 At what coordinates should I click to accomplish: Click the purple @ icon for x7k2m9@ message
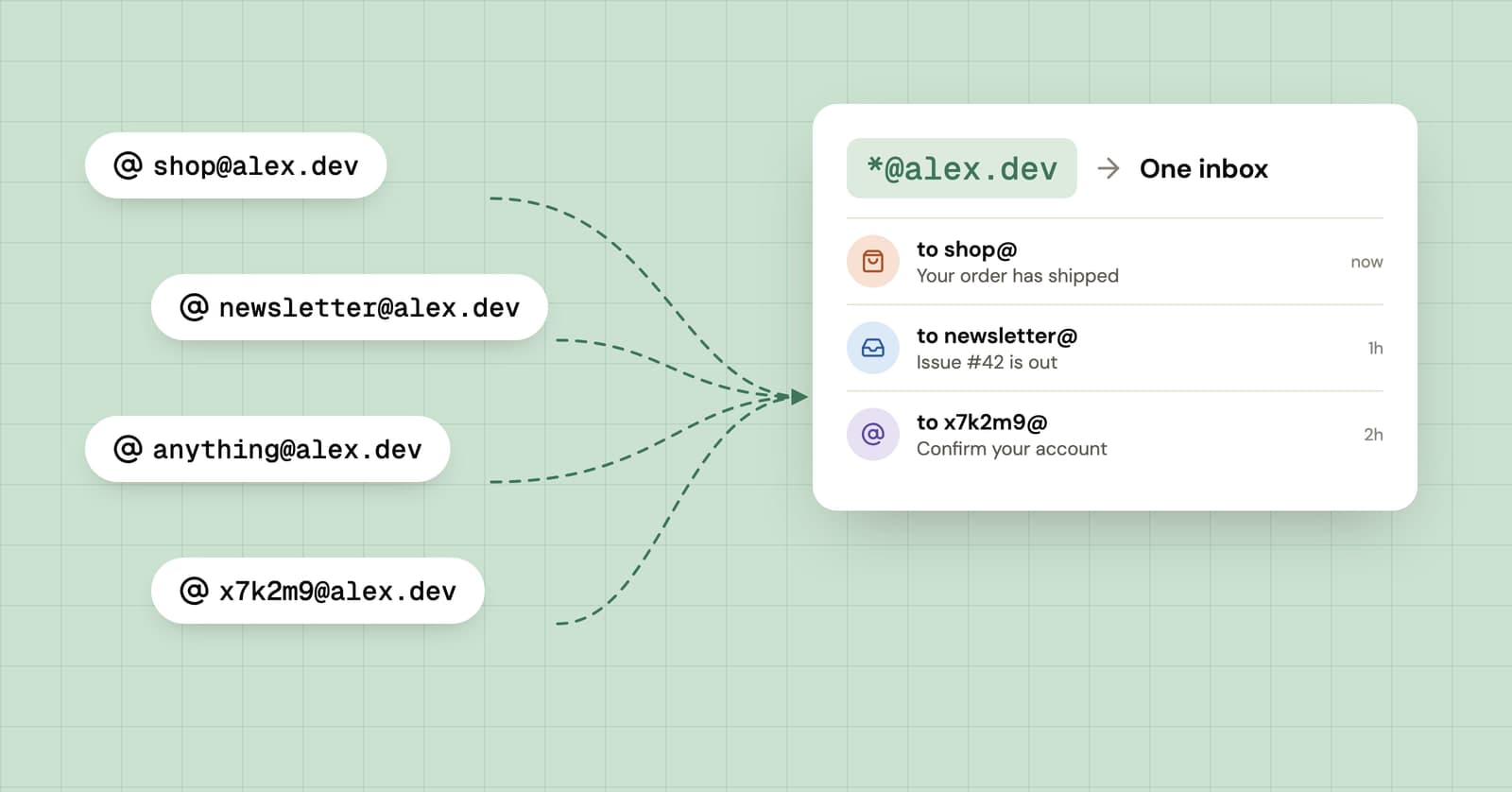[x=873, y=434]
